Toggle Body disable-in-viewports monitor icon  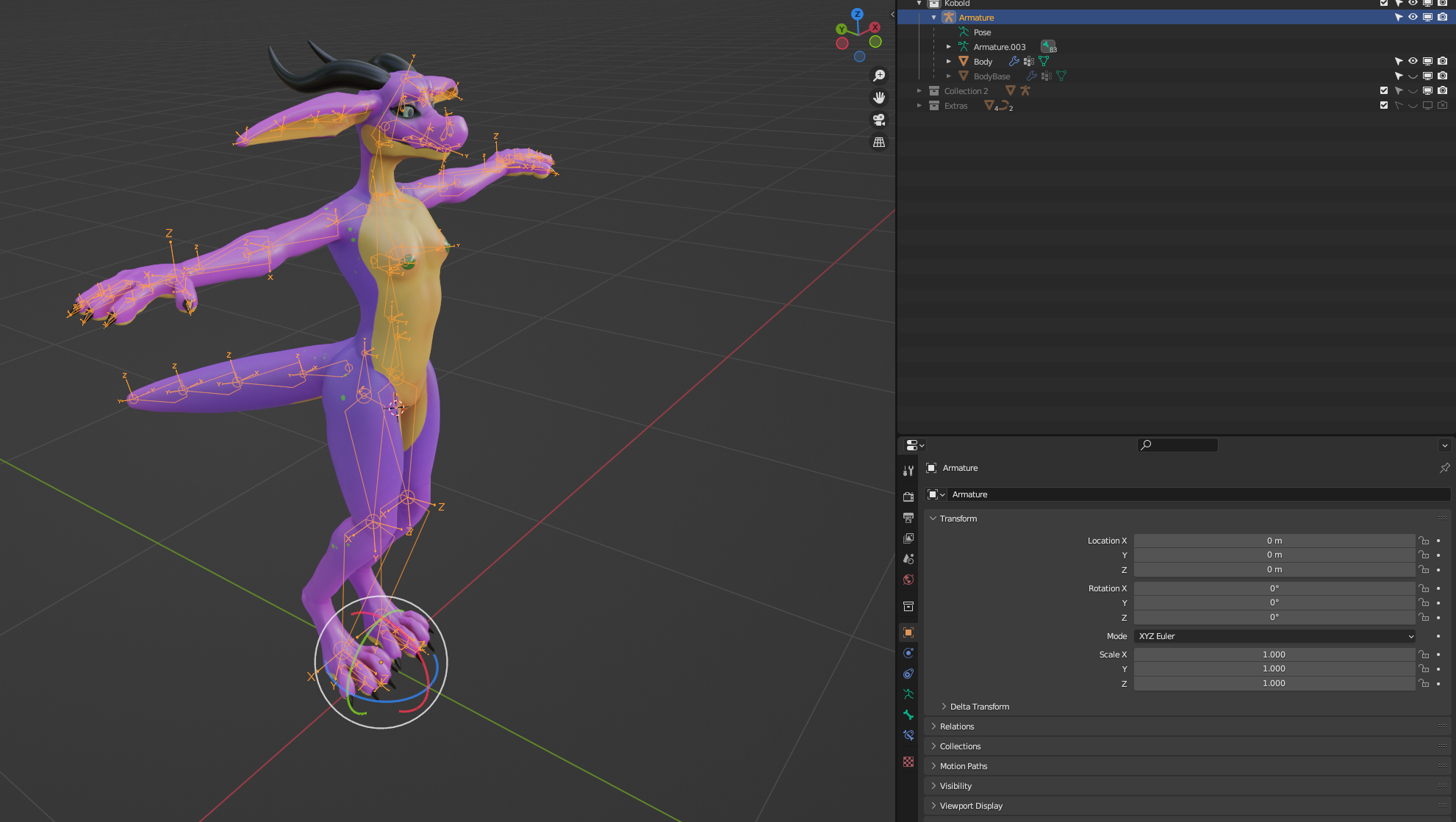pyautogui.click(x=1427, y=62)
